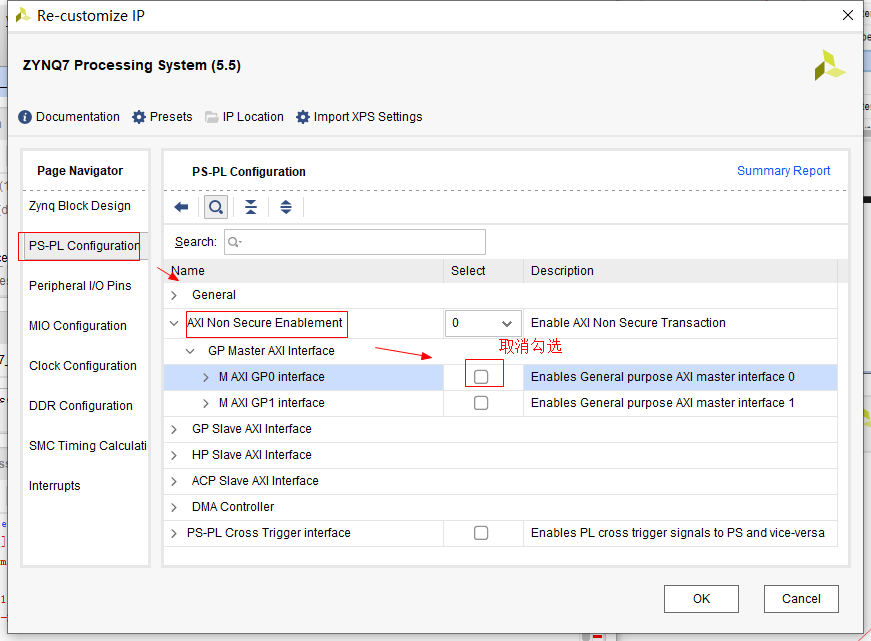Click the Select column header
This screenshot has width=871, height=641.
point(468,271)
